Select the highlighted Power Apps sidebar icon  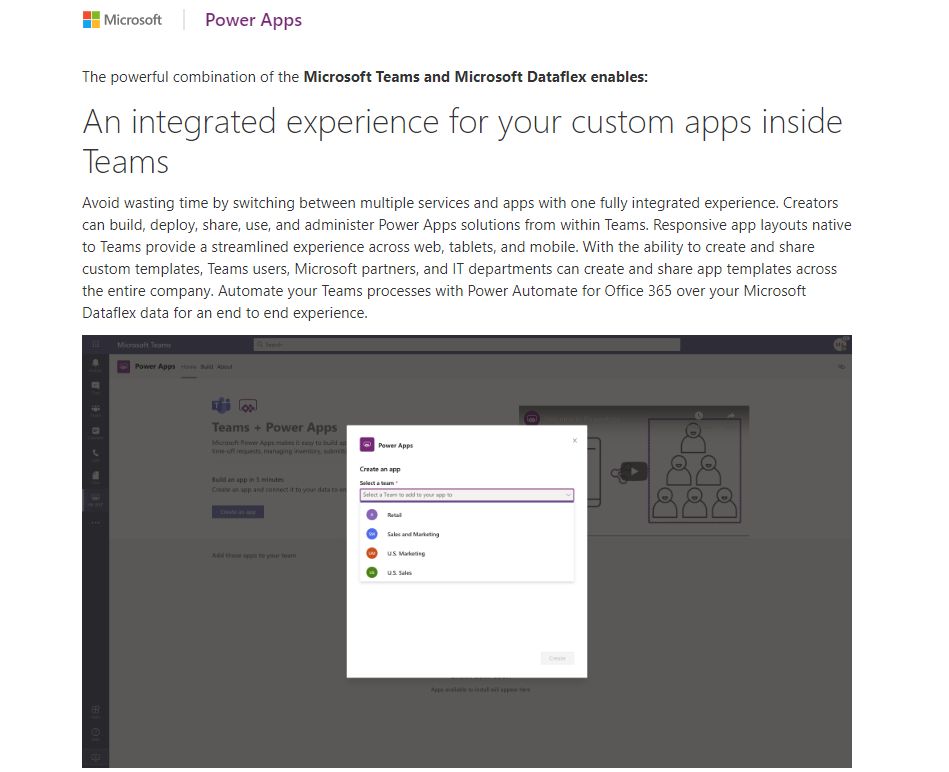(96, 499)
